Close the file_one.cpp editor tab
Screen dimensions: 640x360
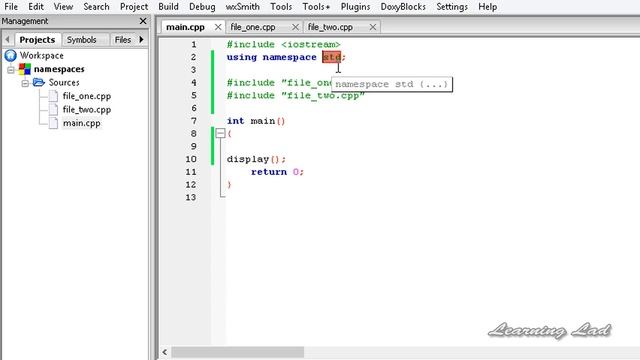(x=296, y=27)
